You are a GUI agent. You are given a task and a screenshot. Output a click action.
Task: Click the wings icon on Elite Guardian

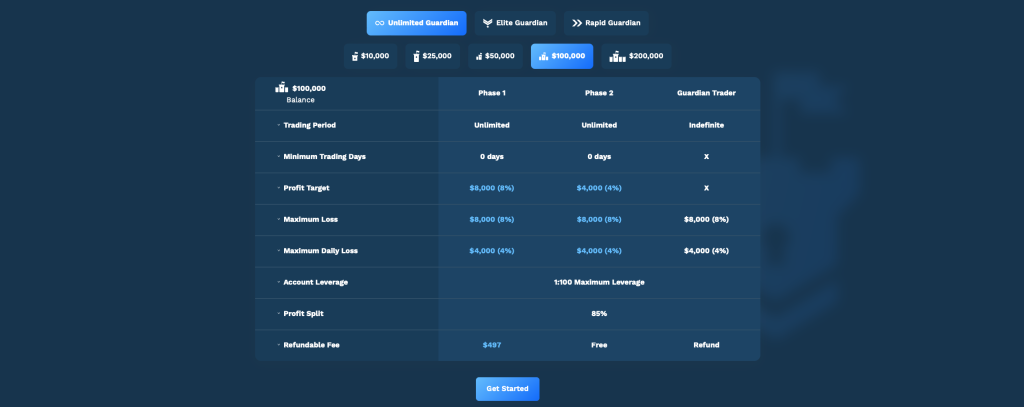(x=487, y=23)
